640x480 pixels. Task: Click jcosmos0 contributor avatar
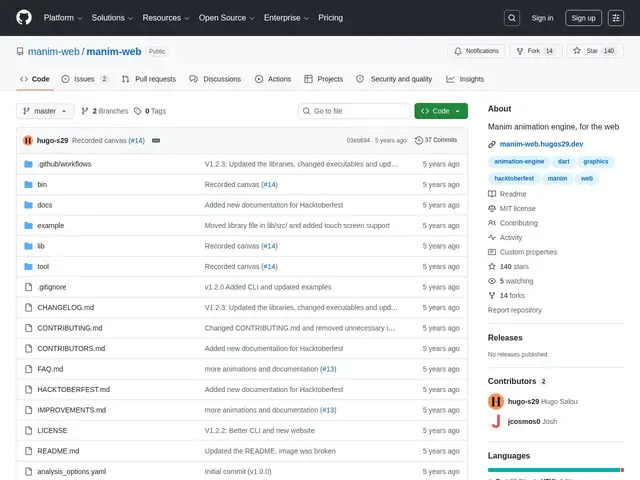click(x=496, y=421)
